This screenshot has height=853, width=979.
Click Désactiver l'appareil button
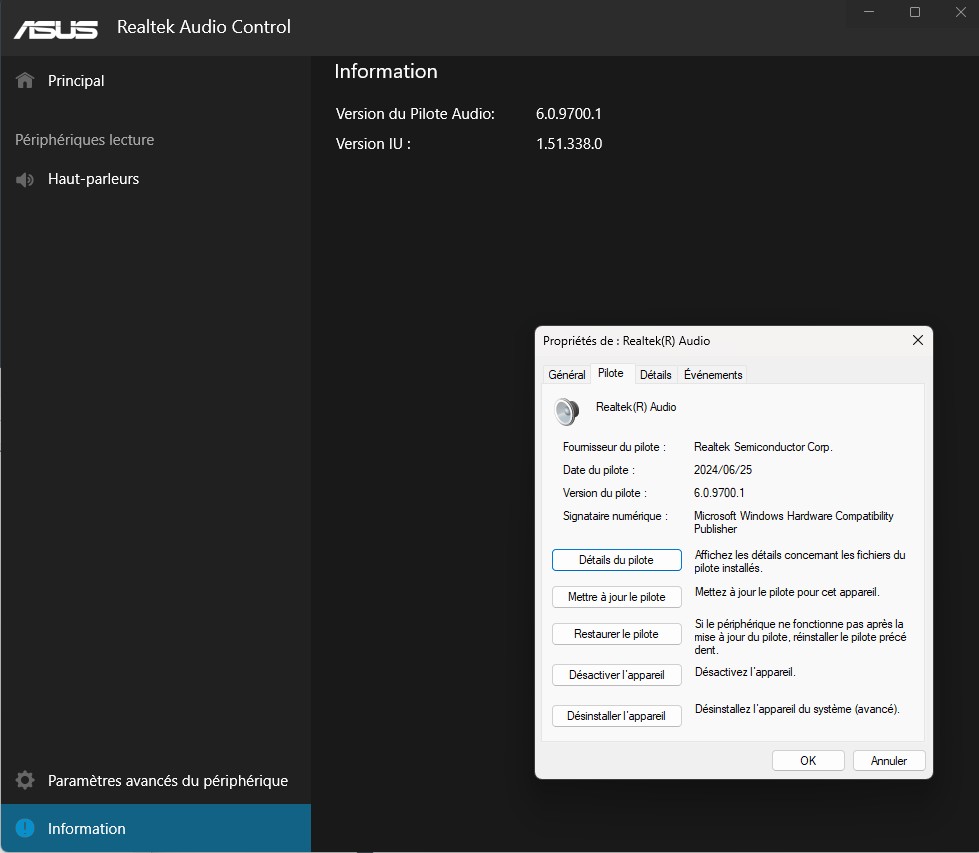pos(616,675)
